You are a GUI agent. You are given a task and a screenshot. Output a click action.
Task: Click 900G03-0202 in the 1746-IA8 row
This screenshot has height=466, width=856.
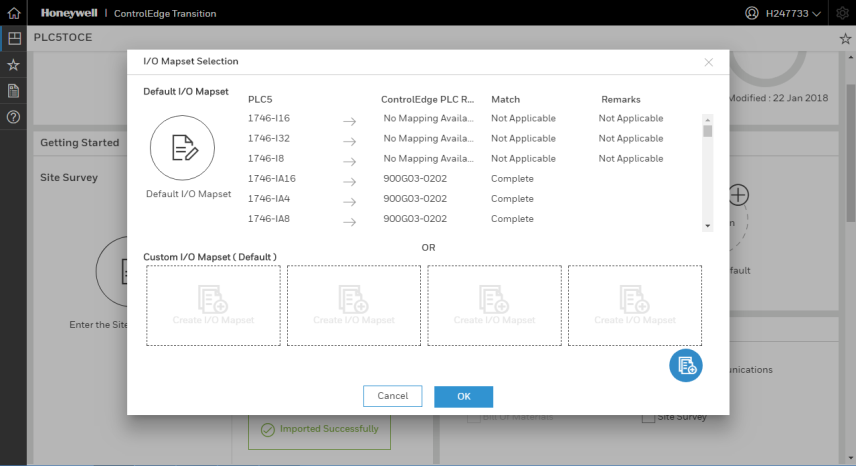415,219
